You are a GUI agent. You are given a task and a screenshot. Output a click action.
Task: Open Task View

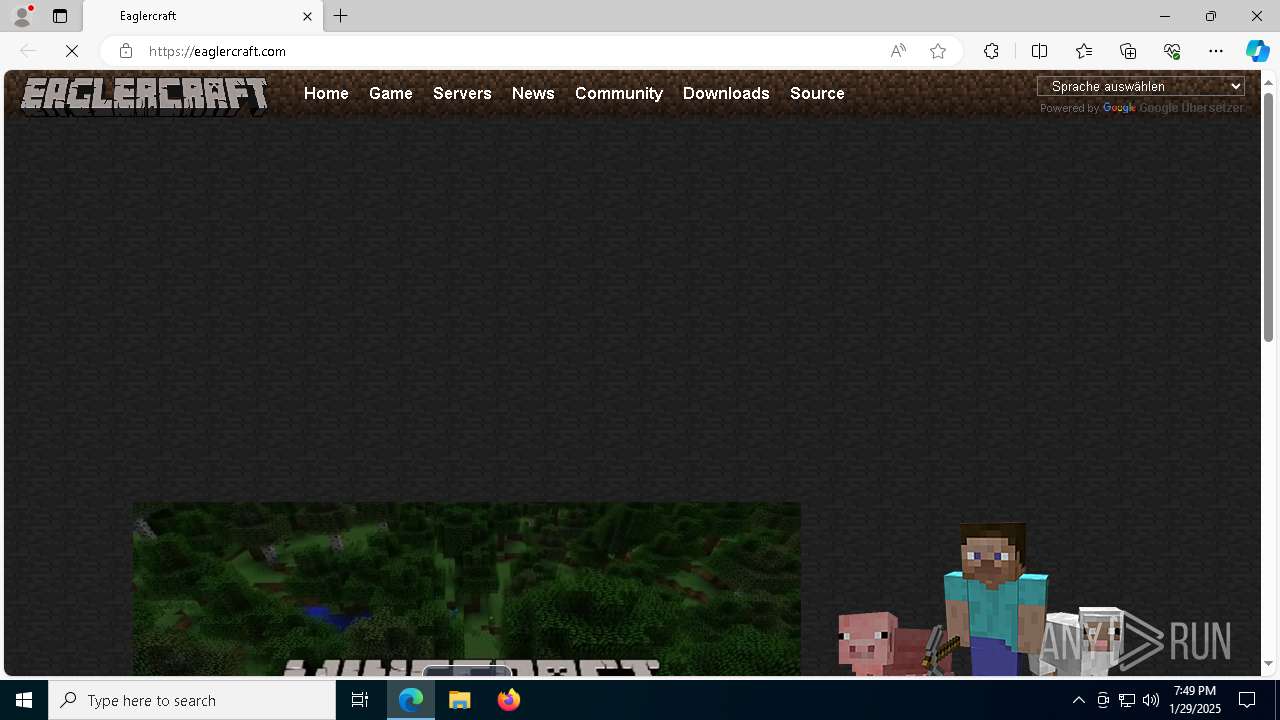360,700
